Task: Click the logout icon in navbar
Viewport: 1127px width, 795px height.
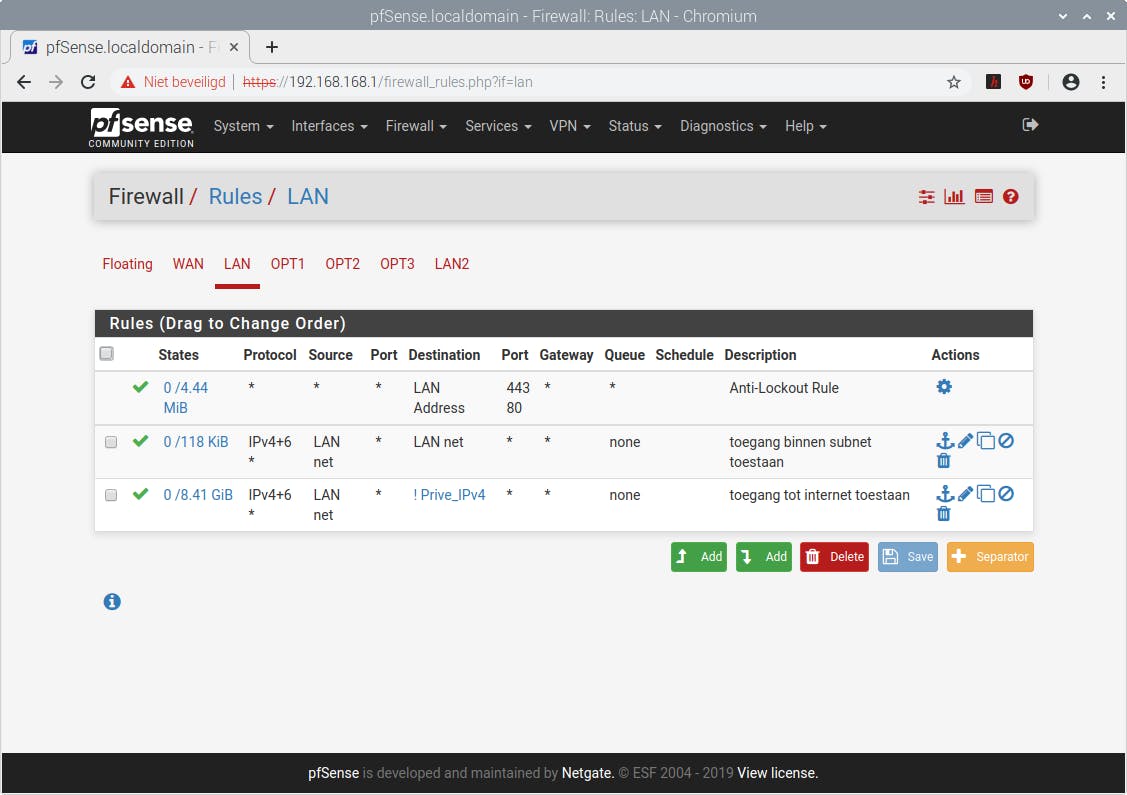Action: point(1030,125)
